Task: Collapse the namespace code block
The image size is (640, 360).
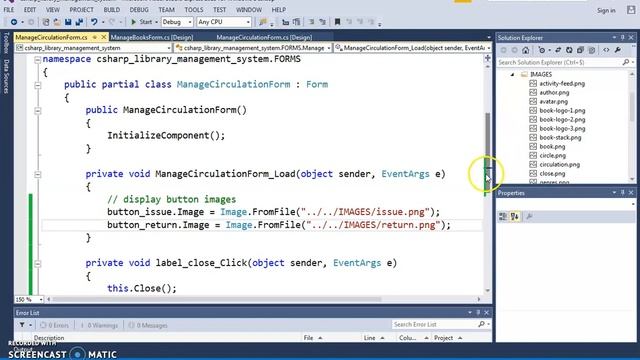Action: pyautogui.click(x=38, y=60)
